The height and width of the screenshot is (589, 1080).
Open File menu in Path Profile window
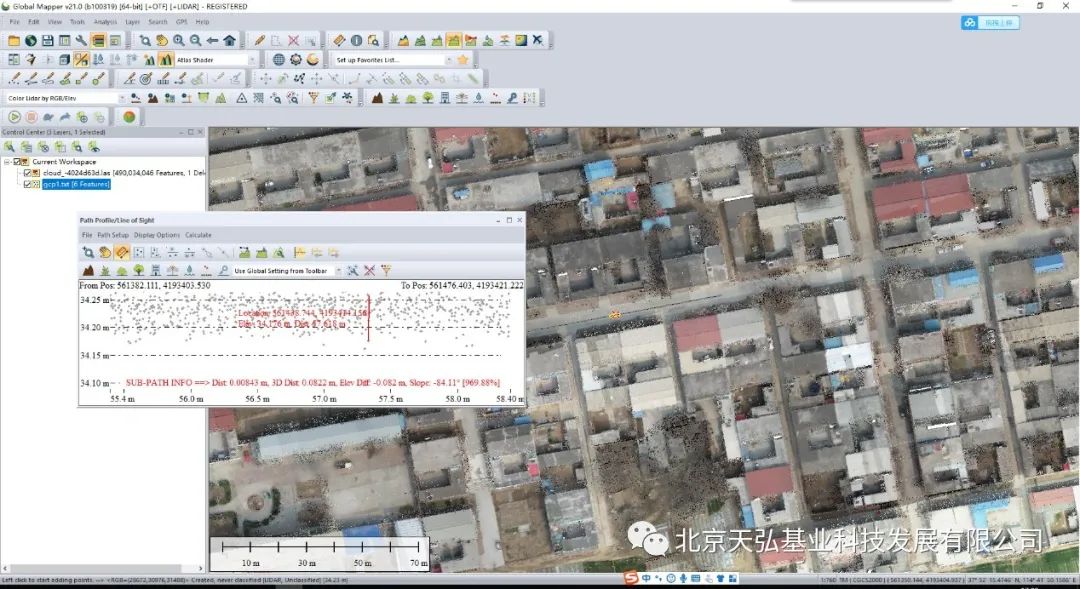coord(87,235)
